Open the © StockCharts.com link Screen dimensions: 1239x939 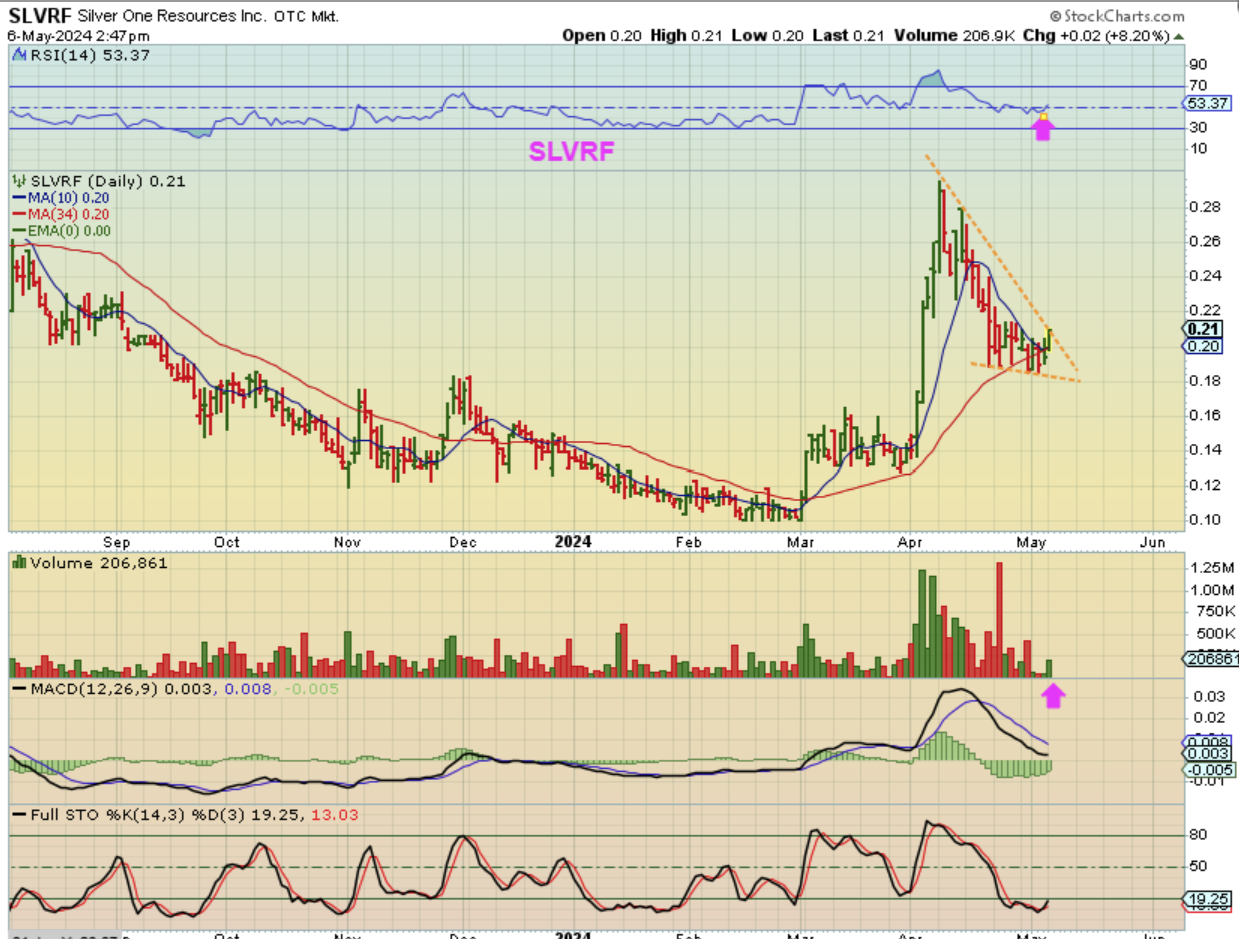(x=1117, y=16)
